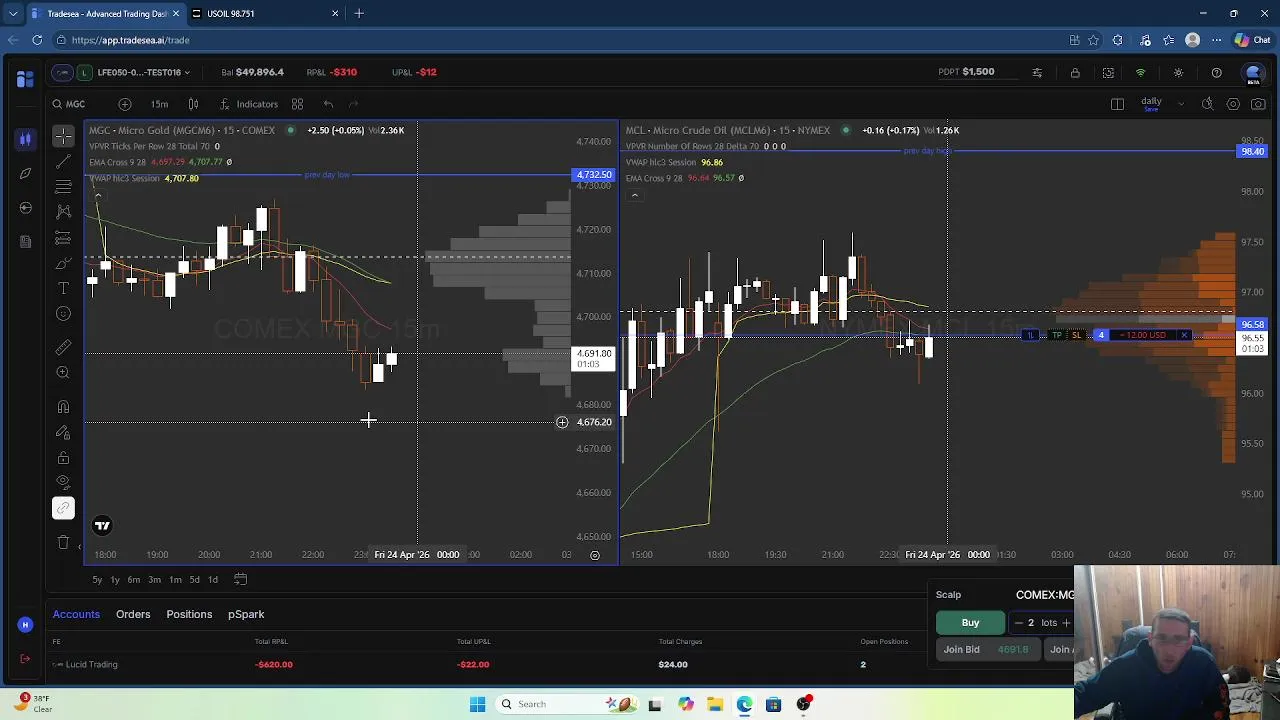This screenshot has height=720, width=1280.
Task: Select the 5d date range
Action: pos(195,579)
